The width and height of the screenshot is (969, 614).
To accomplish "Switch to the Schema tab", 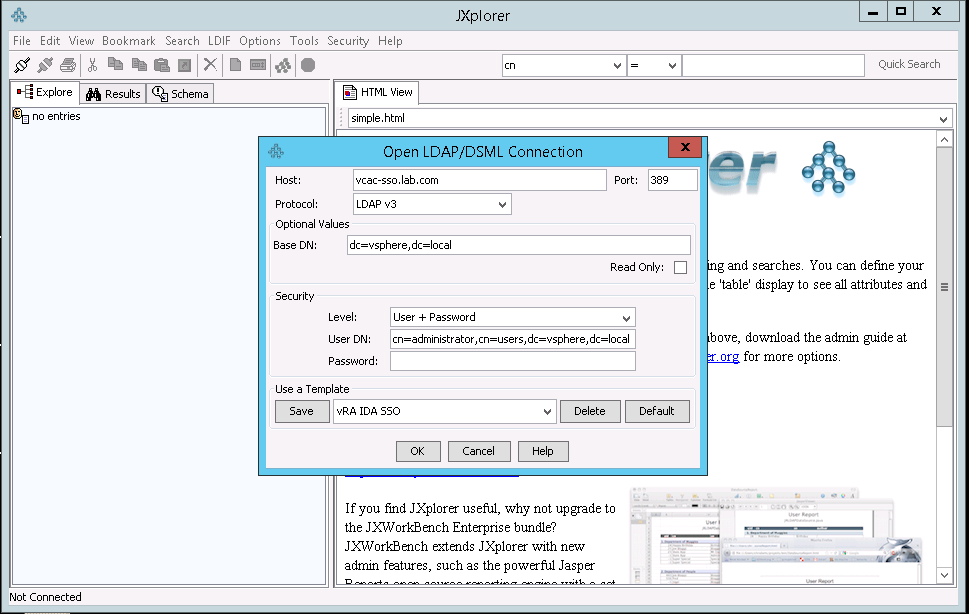I will (180, 94).
